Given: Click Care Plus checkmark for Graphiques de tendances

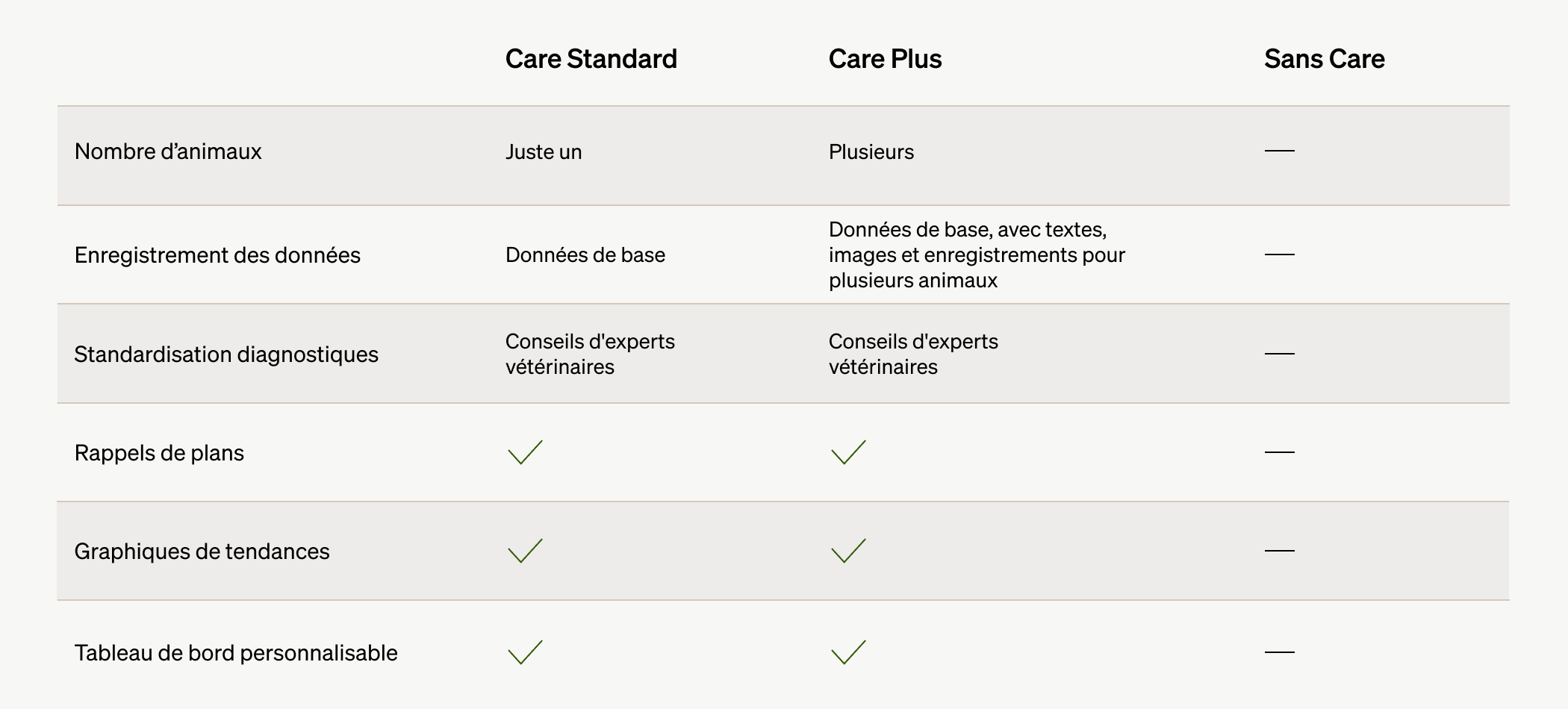Looking at the screenshot, I should [848, 551].
